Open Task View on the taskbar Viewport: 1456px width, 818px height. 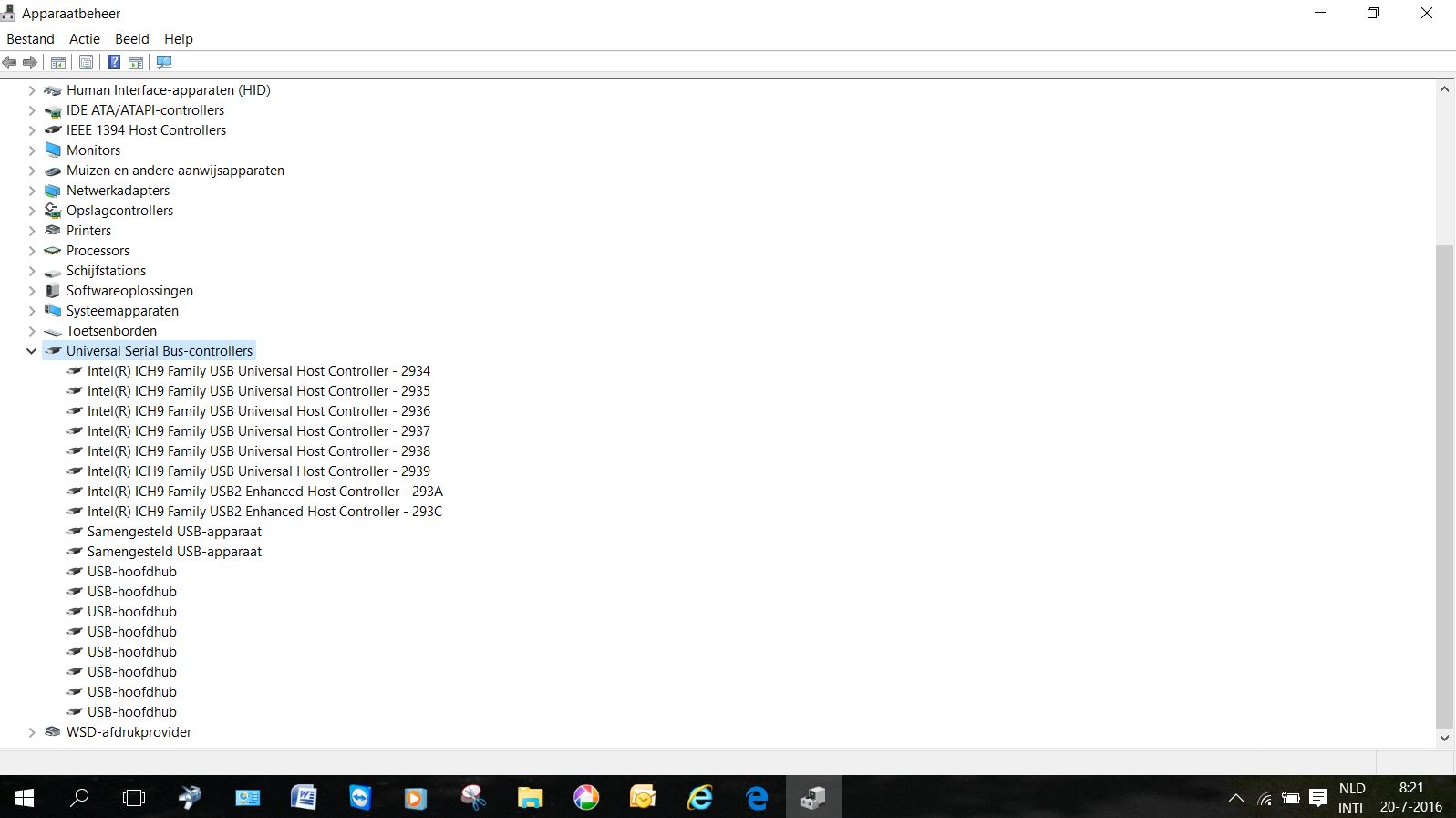pos(134,798)
